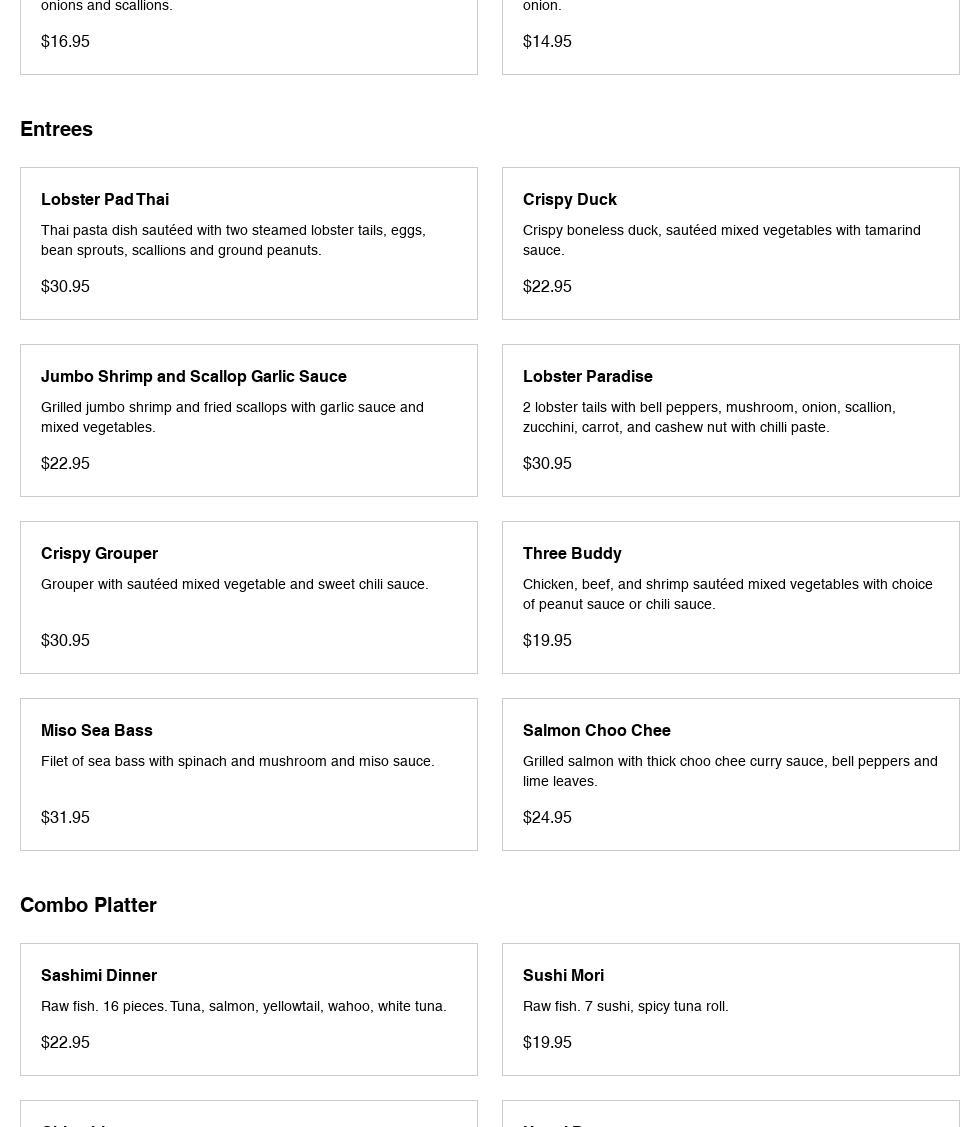Click the Sashimi Dinner raw fish description
Viewport: 965px width, 1127px height.
pyautogui.click(x=243, y=1006)
